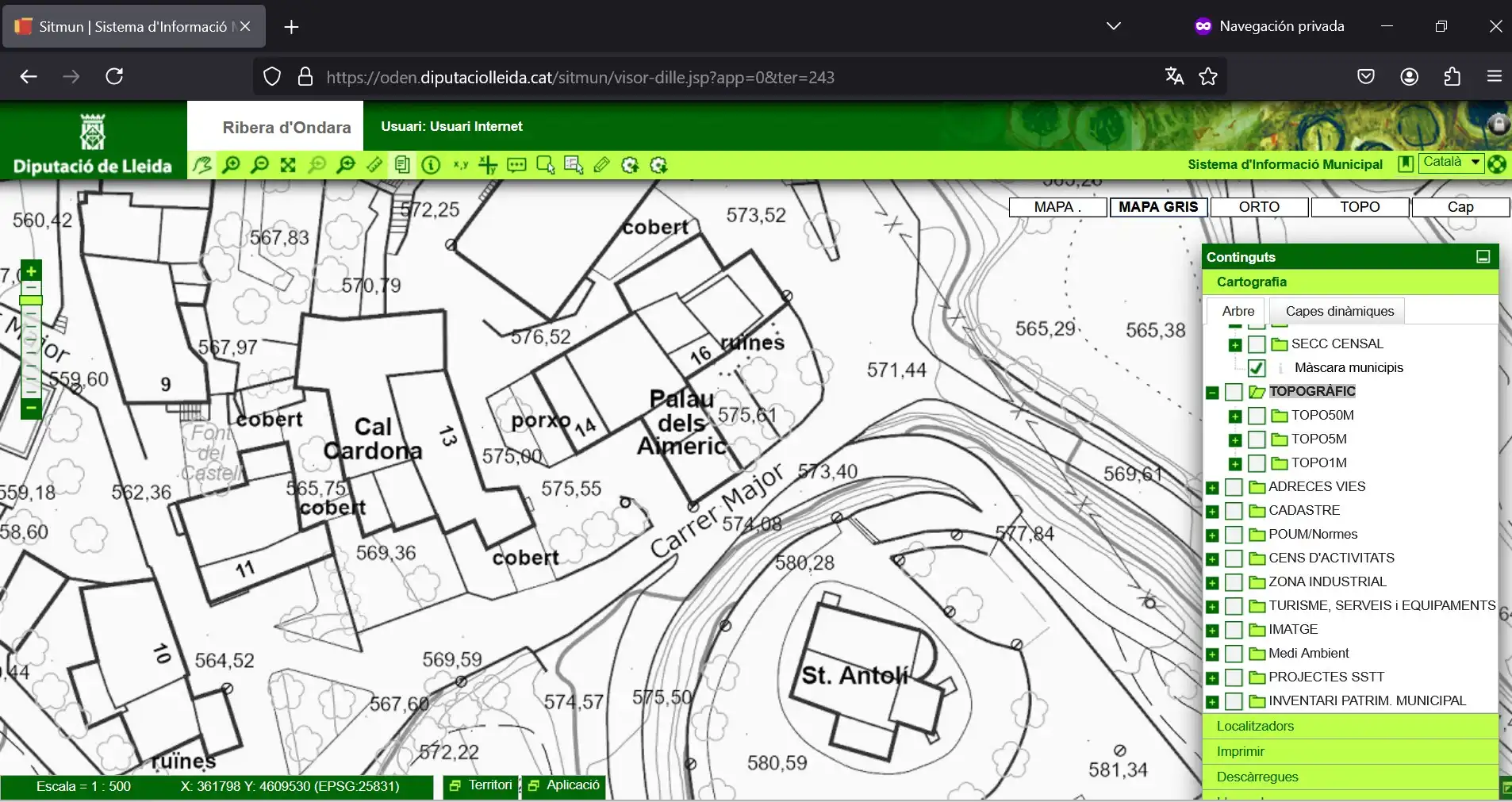Activate the zoom out magnifier tool
The image size is (1512, 802).
tap(259, 165)
